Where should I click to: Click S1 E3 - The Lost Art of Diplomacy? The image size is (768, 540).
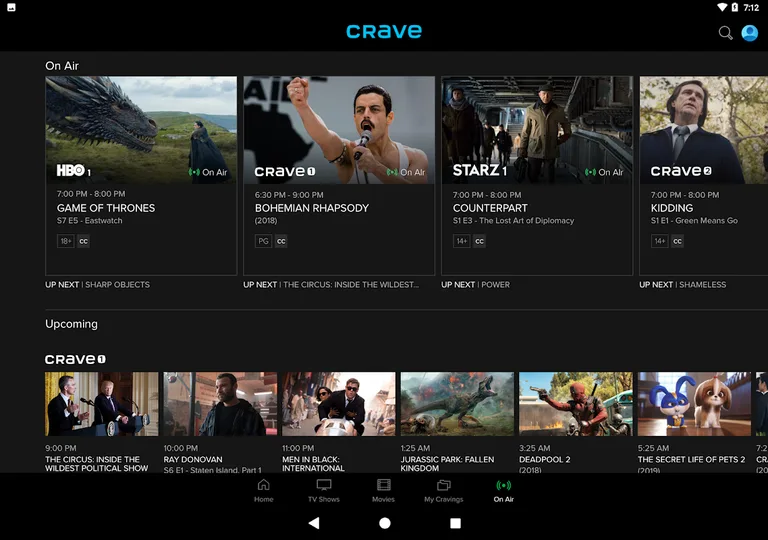click(x=513, y=221)
